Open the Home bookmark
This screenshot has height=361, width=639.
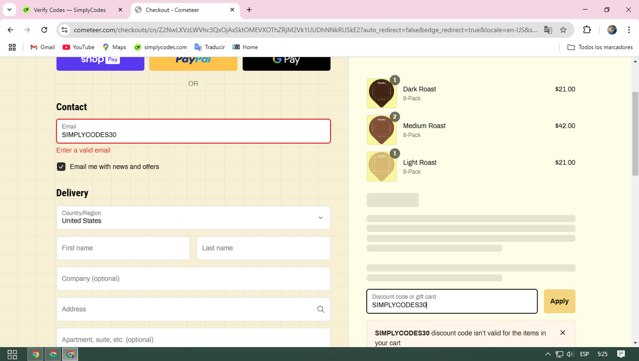click(x=245, y=47)
